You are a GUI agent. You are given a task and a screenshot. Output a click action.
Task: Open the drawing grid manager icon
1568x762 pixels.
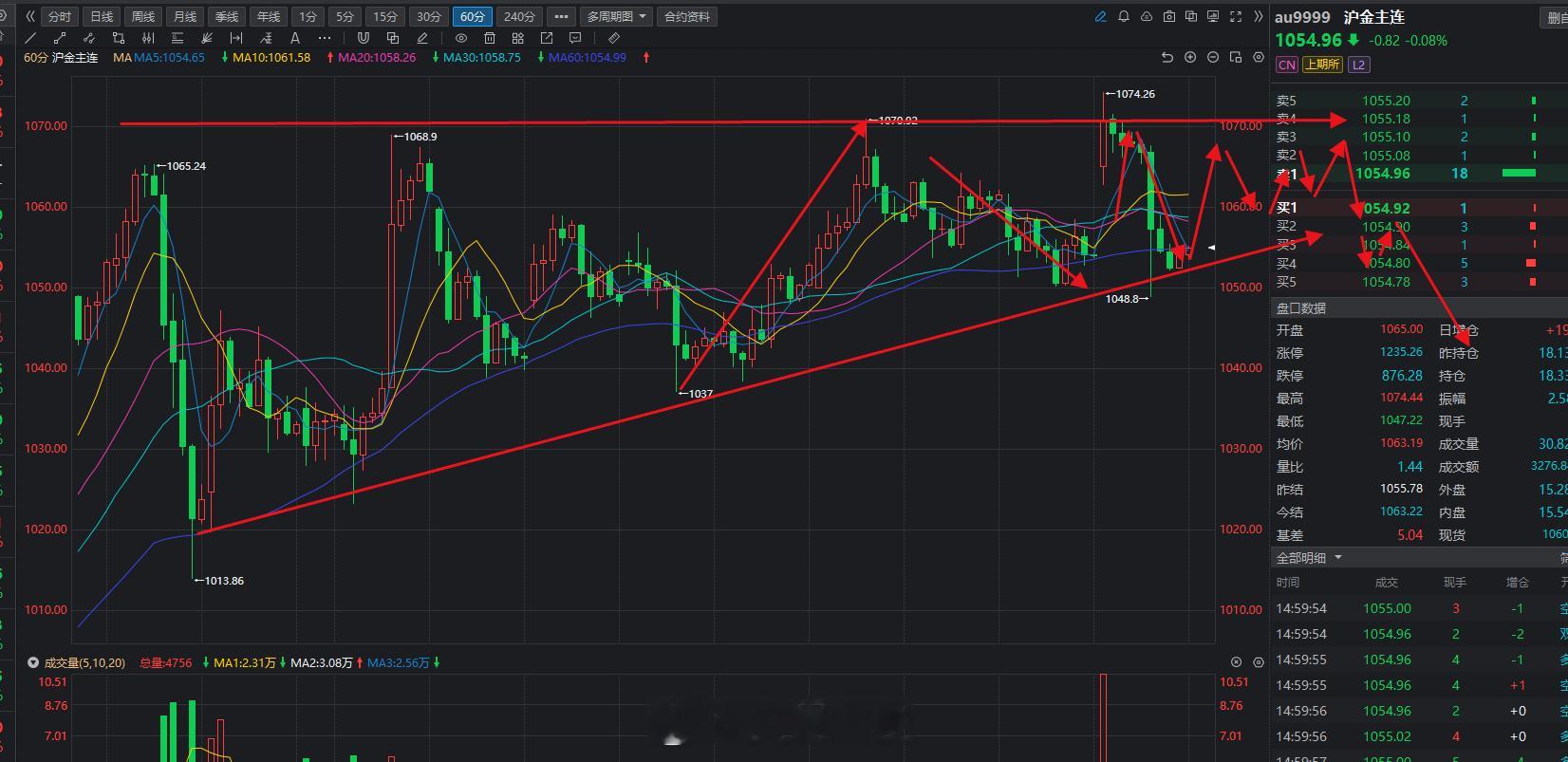pos(517,38)
